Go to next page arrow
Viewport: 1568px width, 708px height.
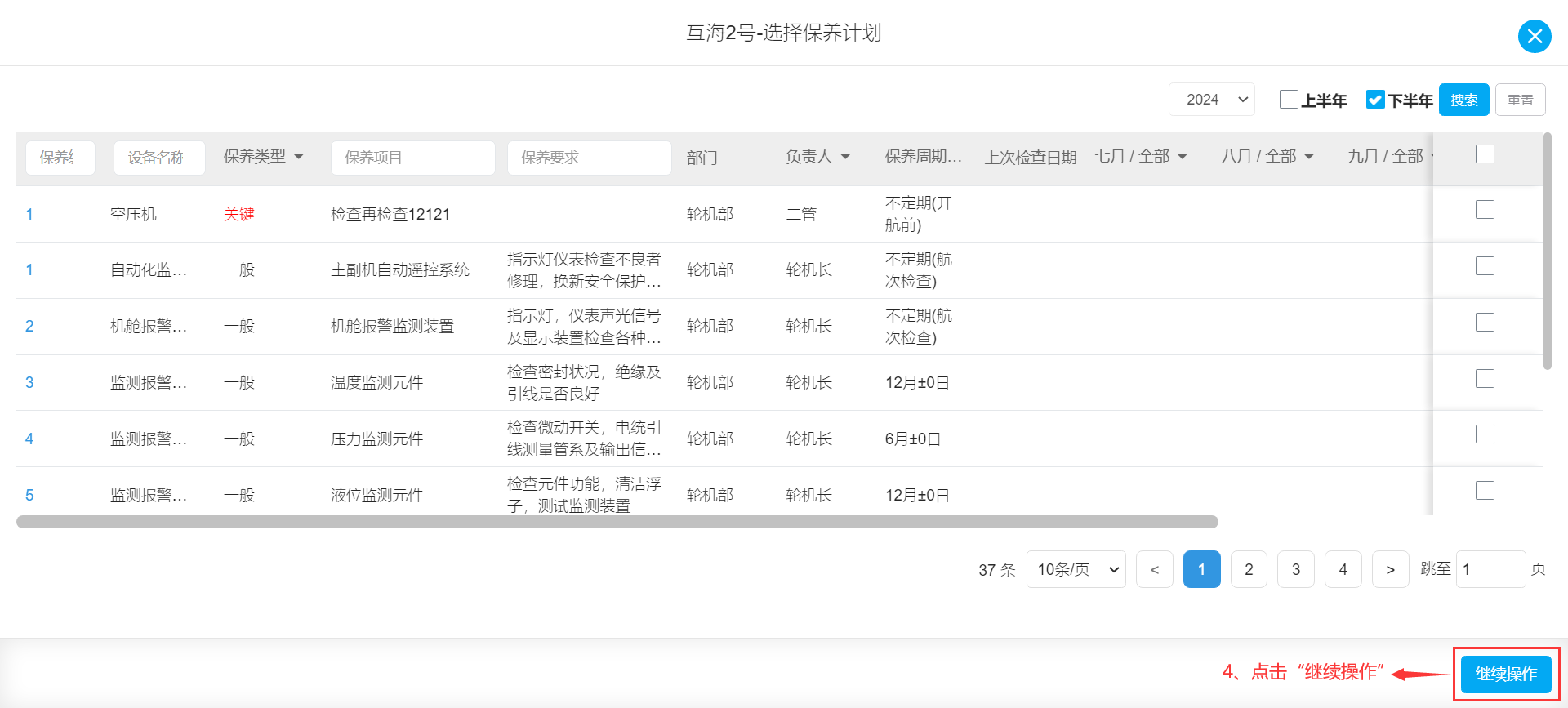pos(1391,569)
